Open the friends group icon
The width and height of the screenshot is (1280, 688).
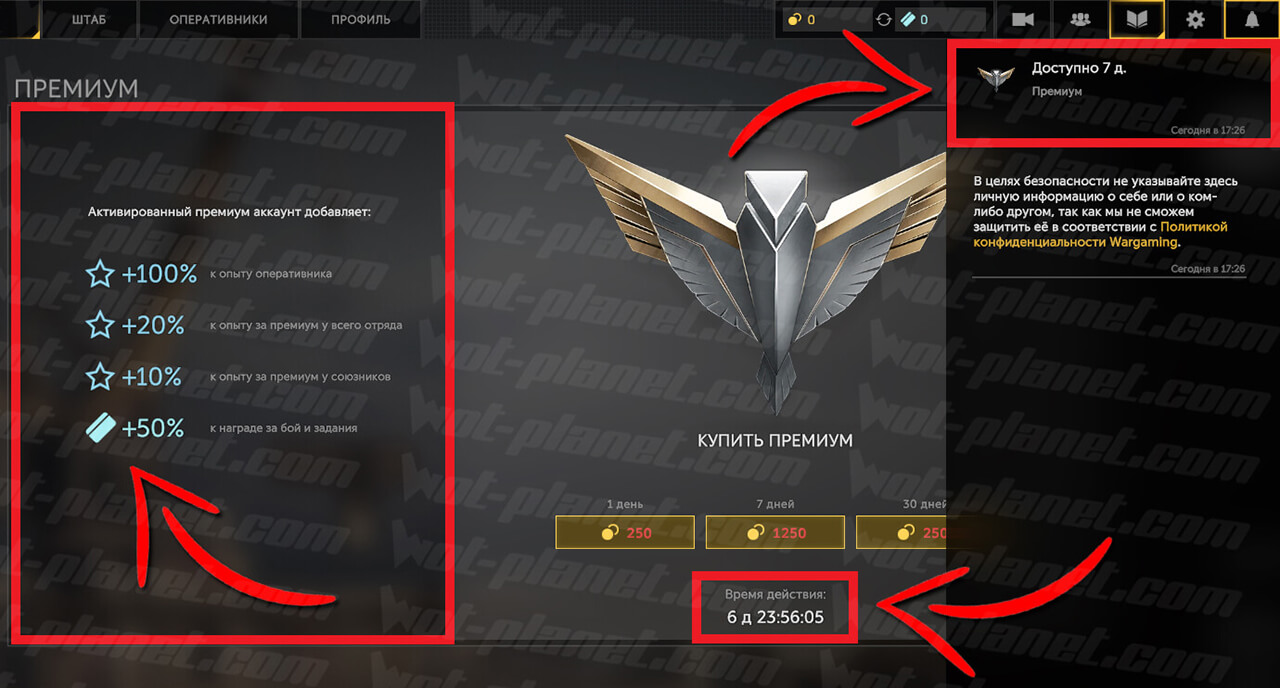pyautogui.click(x=1079, y=19)
